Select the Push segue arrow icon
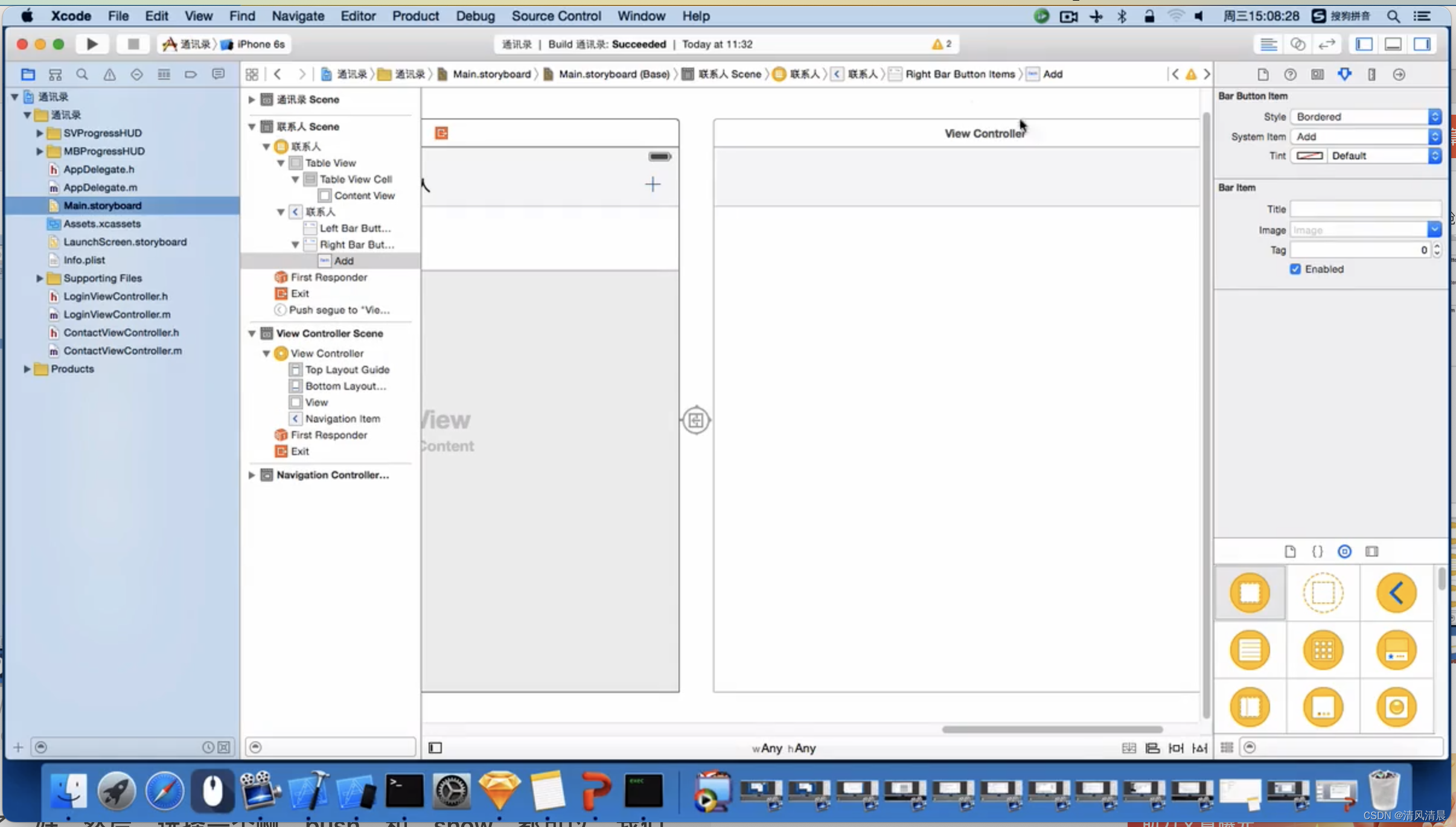The image size is (1456, 827). (x=280, y=310)
